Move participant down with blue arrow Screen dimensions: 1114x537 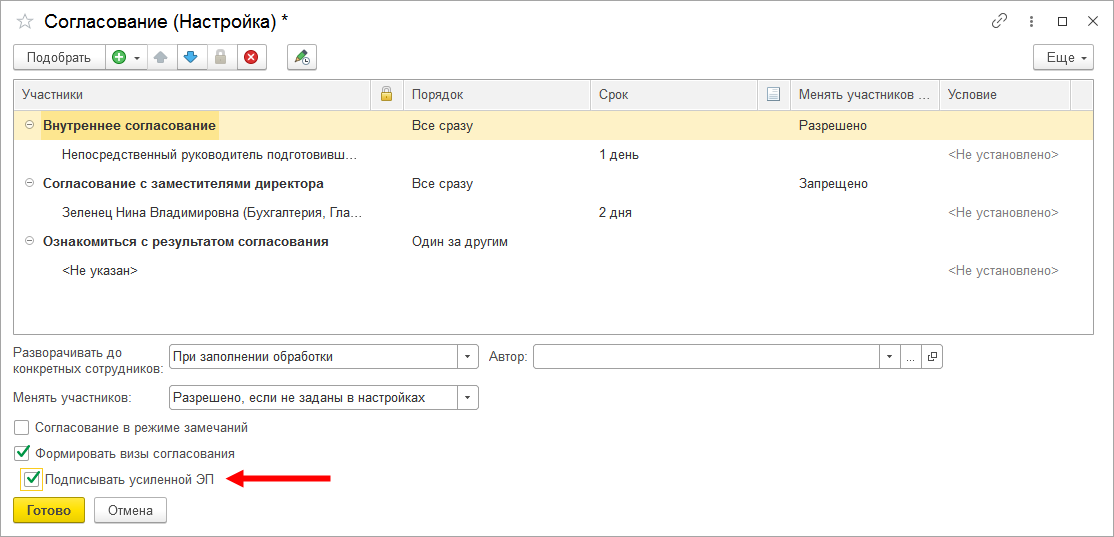point(191,58)
